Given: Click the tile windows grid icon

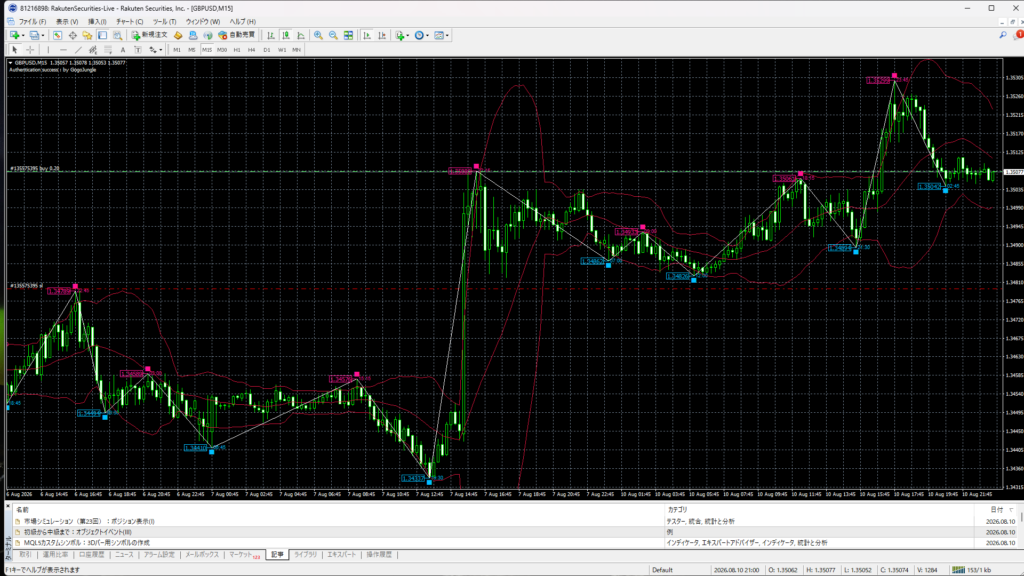Looking at the screenshot, I should point(349,35).
